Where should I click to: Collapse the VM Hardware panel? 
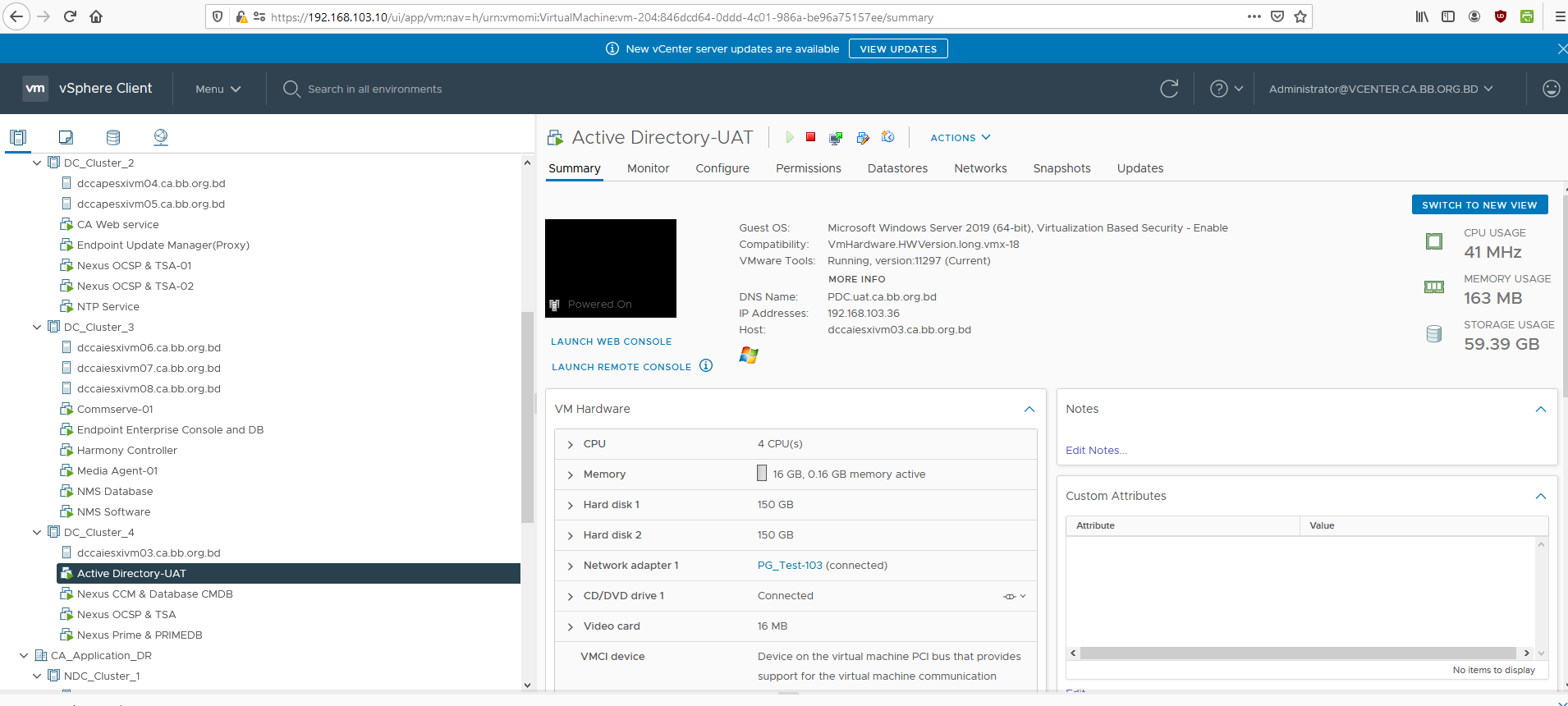pos(1029,409)
